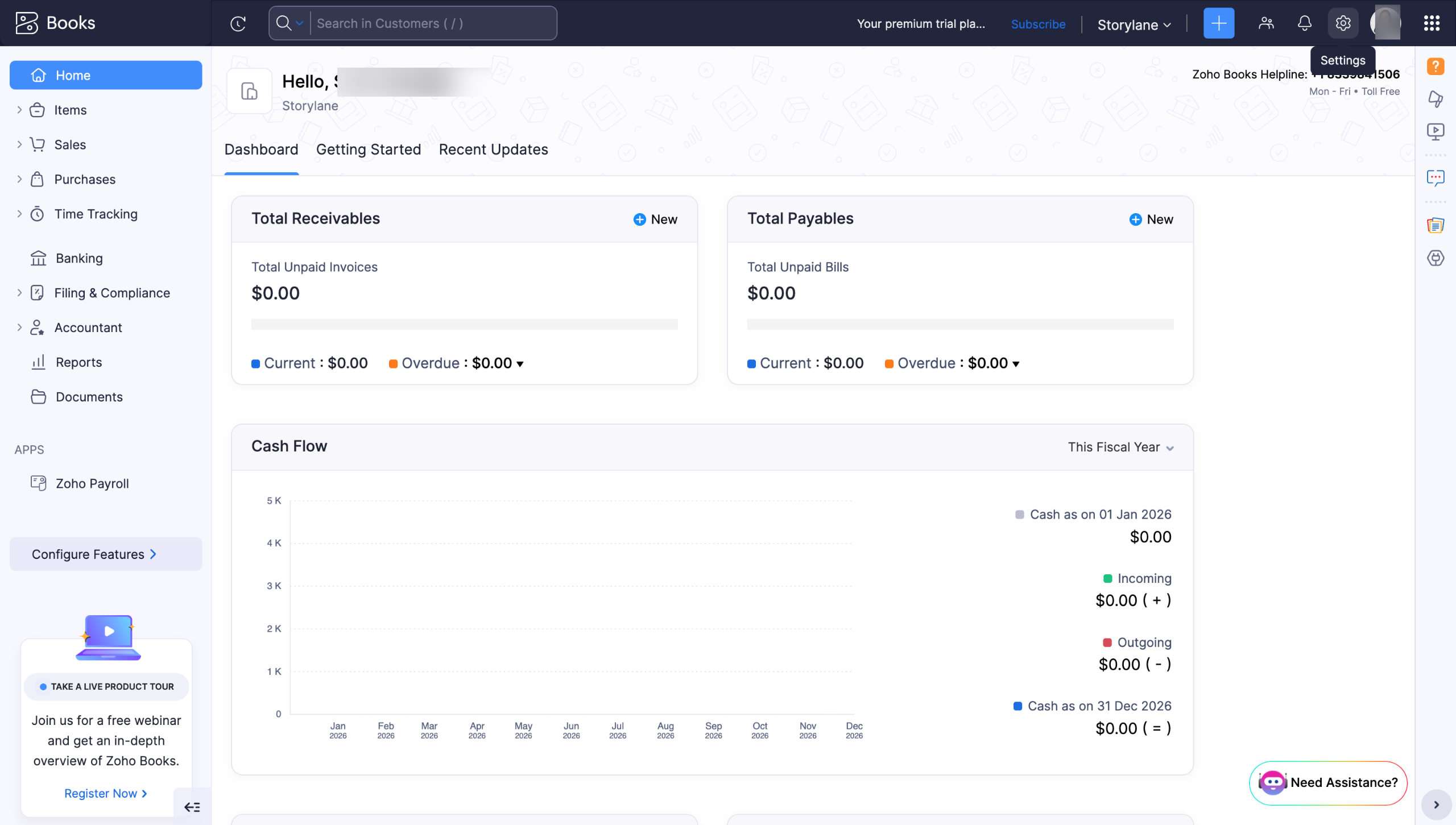Click the notifications bell icon
This screenshot has width=1456, height=825.
tap(1304, 23)
